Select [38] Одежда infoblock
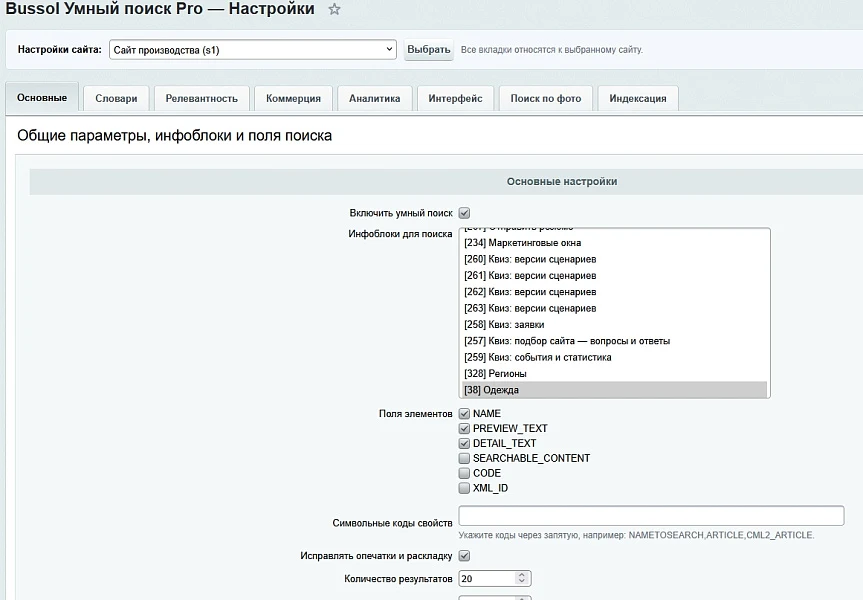Image resolution: width=863 pixels, height=600 pixels. tap(614, 390)
